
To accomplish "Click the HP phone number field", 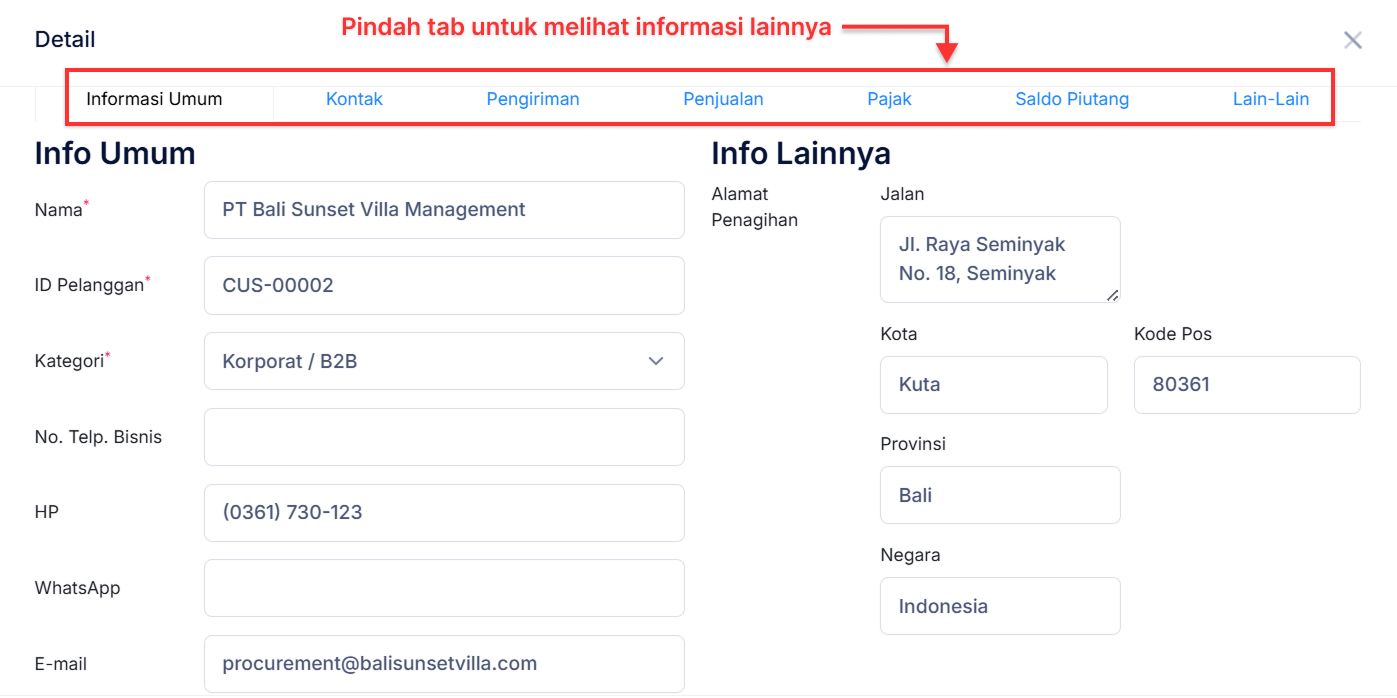I will pos(444,512).
